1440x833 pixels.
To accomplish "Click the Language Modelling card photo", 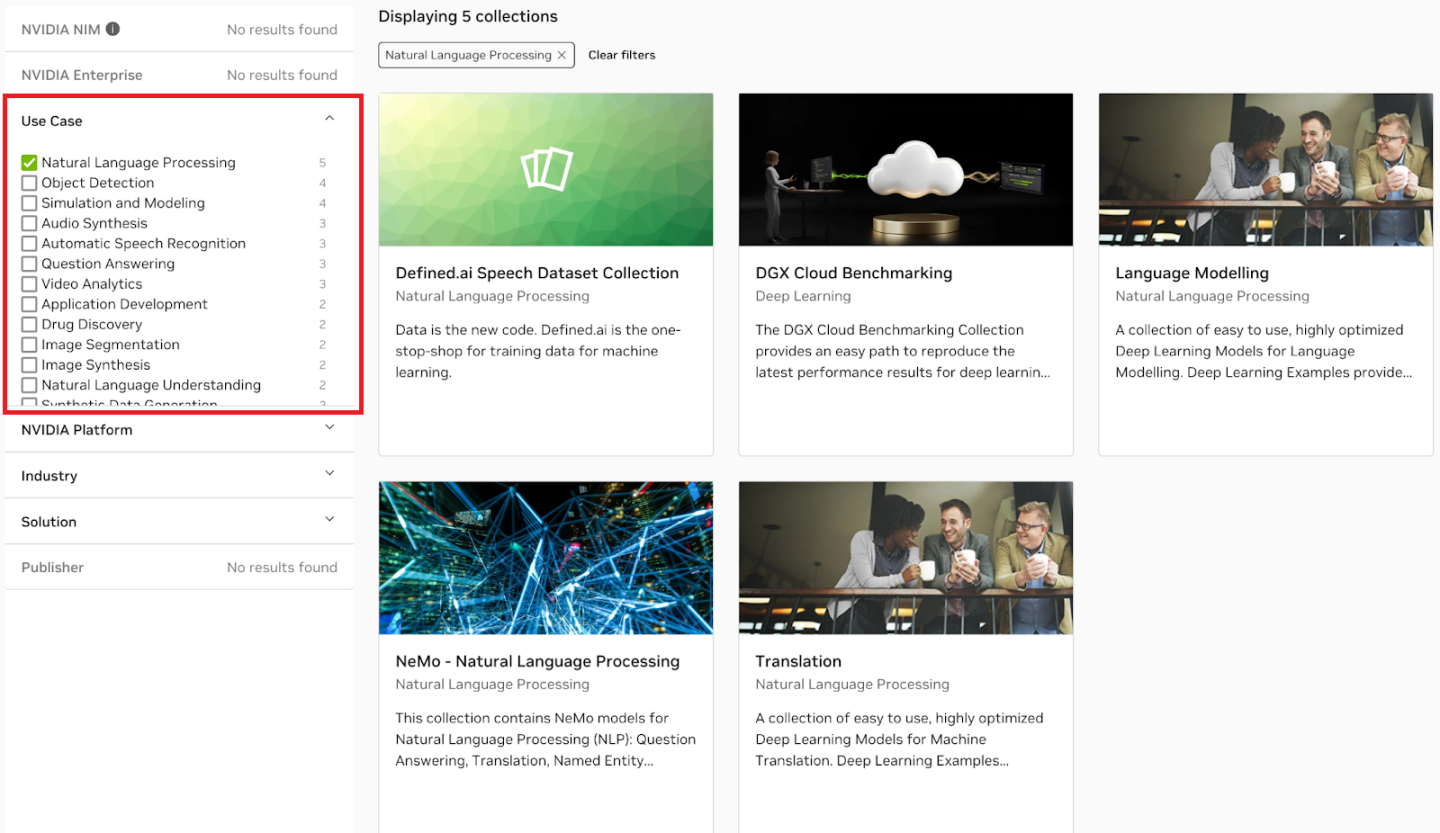I will click(x=1266, y=170).
